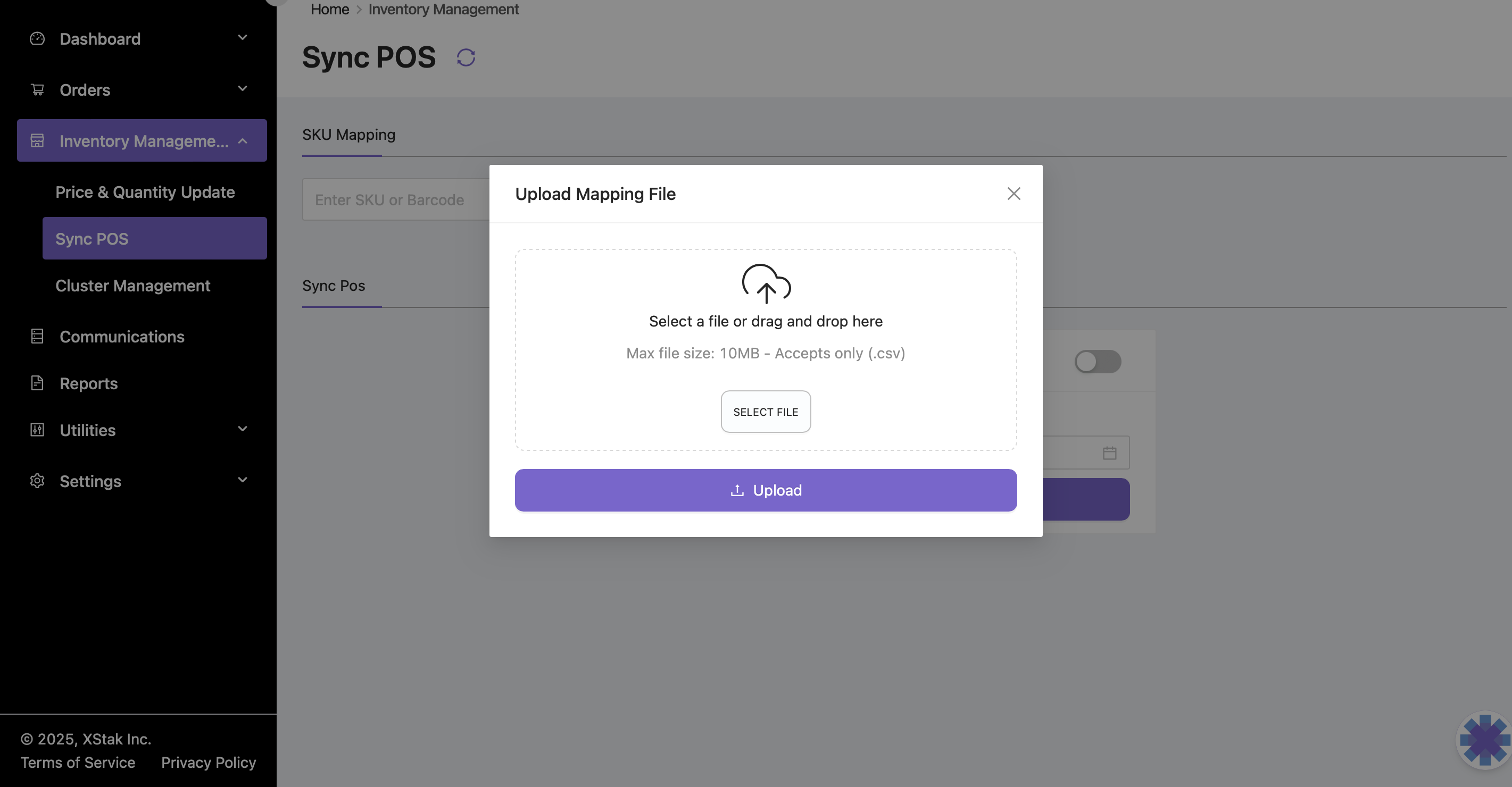Click the Dashboard gauge icon
Image resolution: width=1512 pixels, height=787 pixels.
click(37, 39)
